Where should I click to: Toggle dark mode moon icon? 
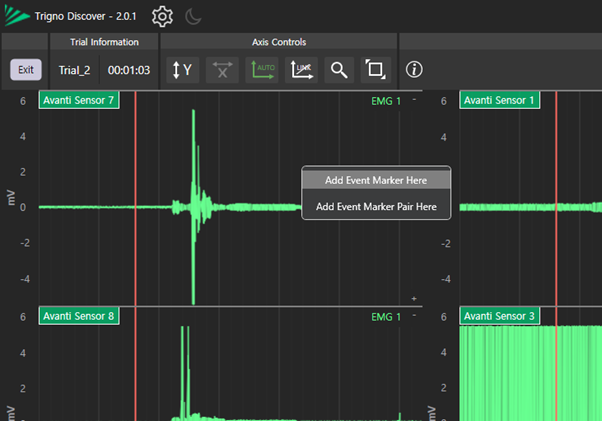193,17
